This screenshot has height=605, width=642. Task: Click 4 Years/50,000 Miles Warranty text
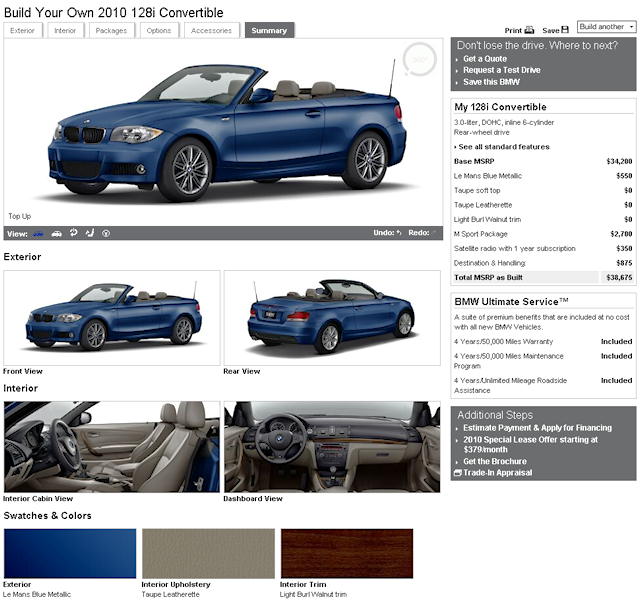503,341
